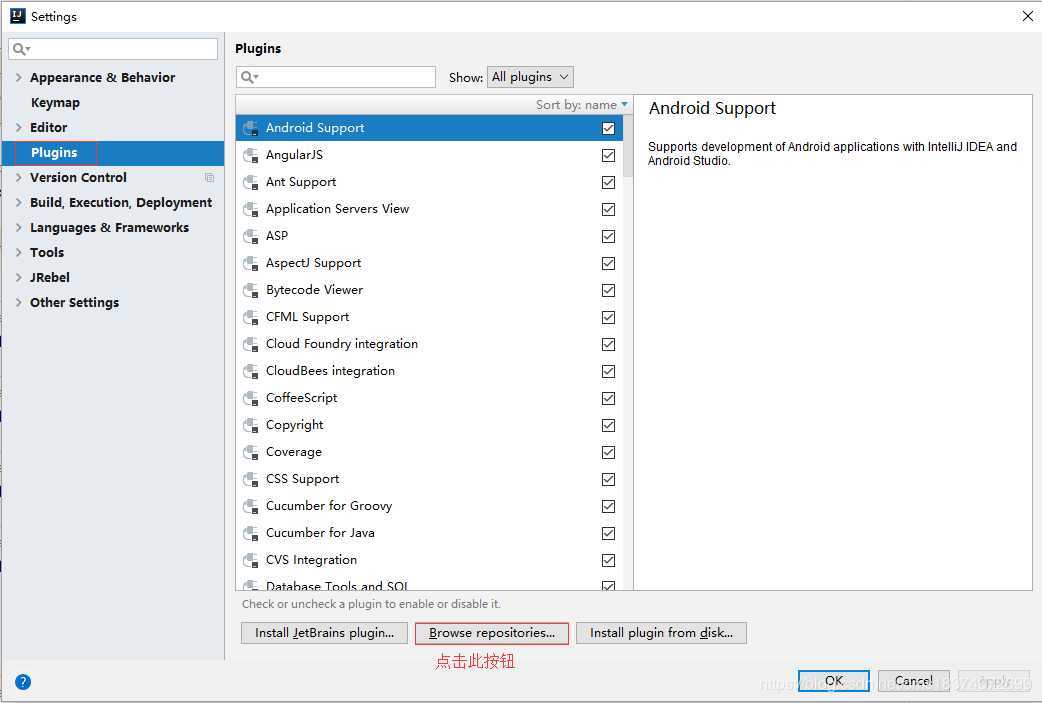Click the AngularJS plugin icon

click(x=251, y=155)
